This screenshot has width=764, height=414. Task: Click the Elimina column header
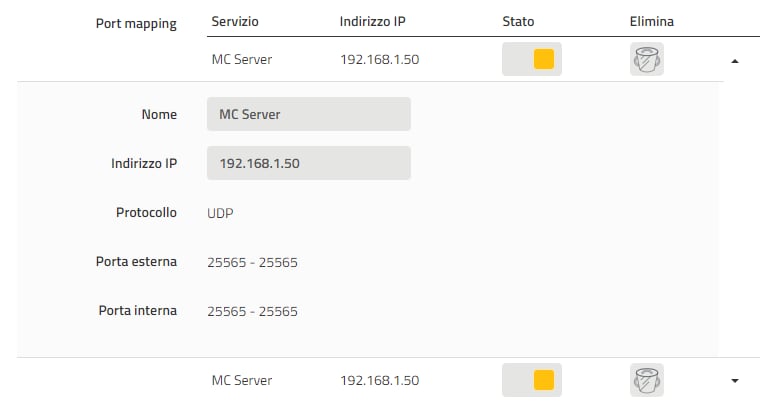tap(651, 21)
